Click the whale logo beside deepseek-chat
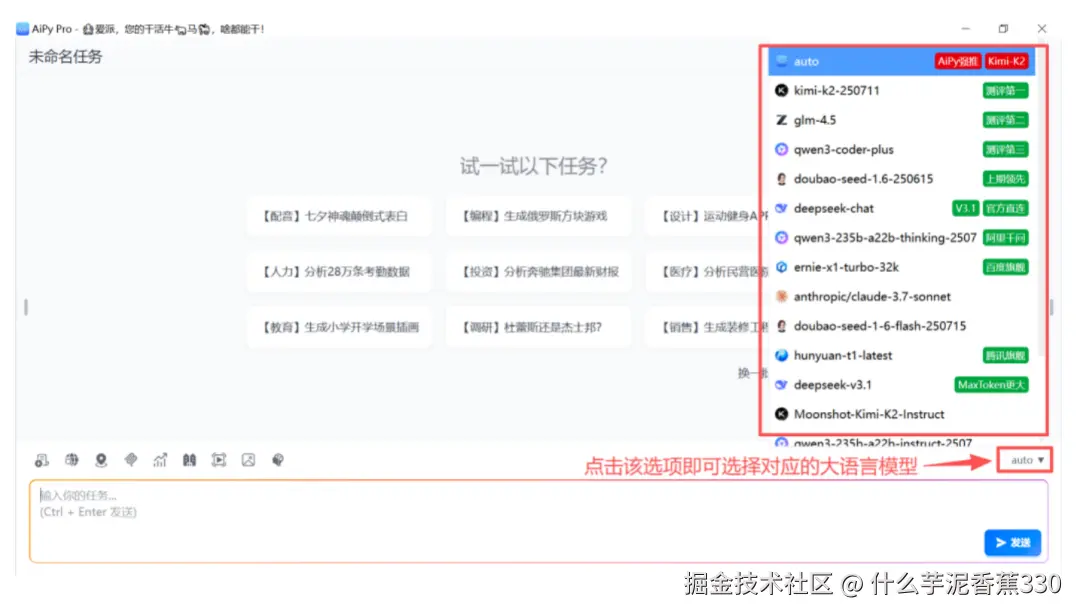 tap(781, 208)
